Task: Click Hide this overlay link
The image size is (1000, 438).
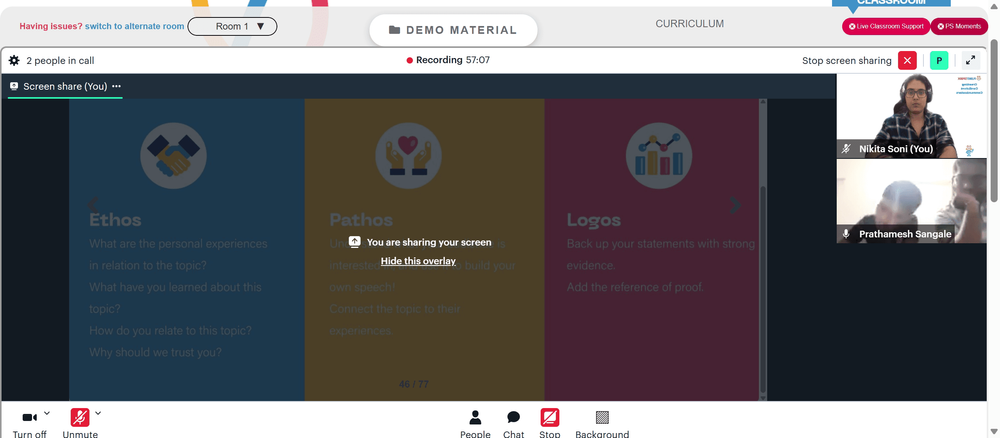Action: (x=418, y=261)
